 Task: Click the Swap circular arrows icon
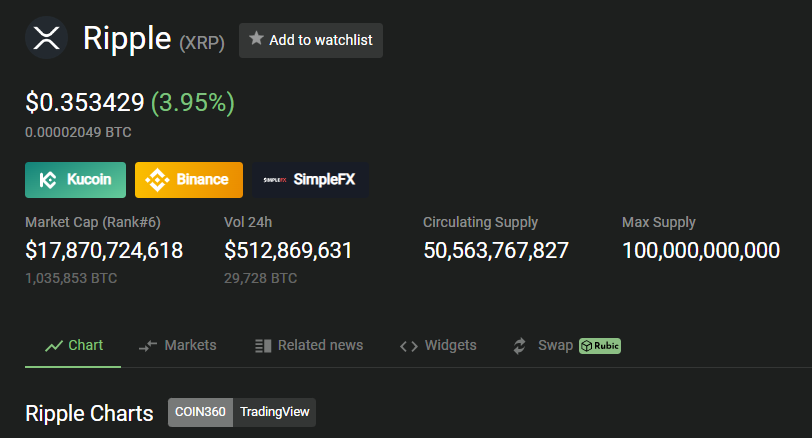519,346
